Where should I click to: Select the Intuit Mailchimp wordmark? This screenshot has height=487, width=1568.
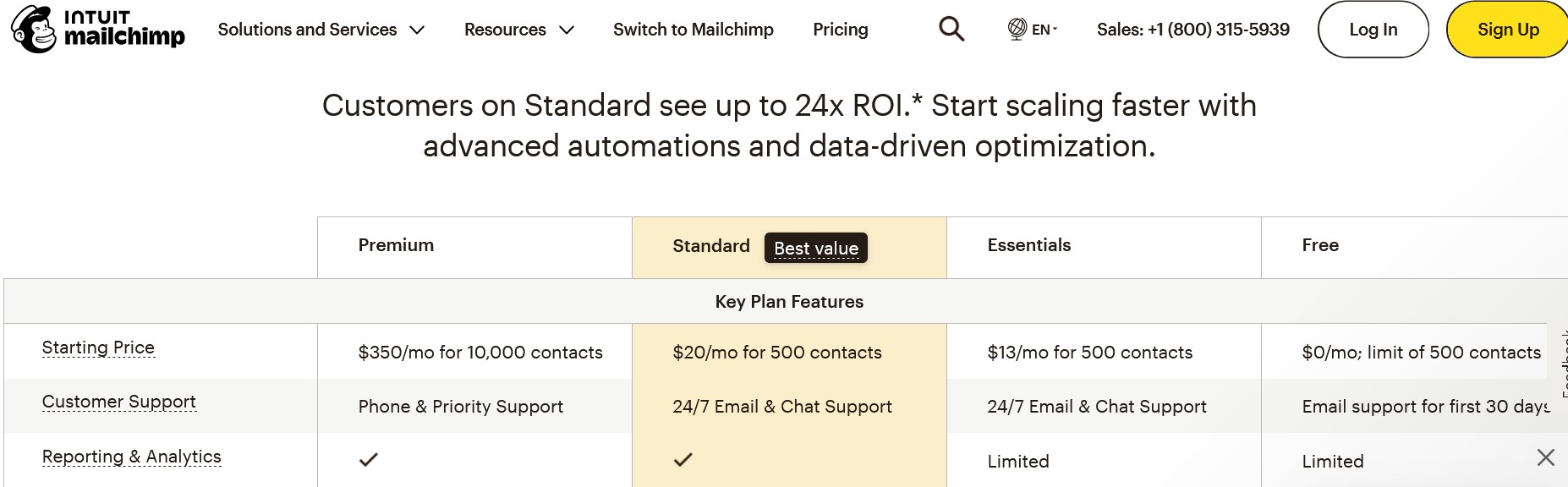(x=124, y=30)
